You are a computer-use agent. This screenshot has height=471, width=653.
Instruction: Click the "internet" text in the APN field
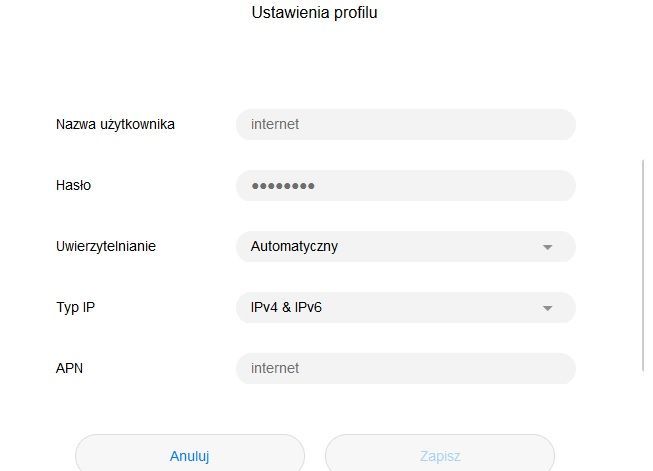pyautogui.click(x=275, y=368)
